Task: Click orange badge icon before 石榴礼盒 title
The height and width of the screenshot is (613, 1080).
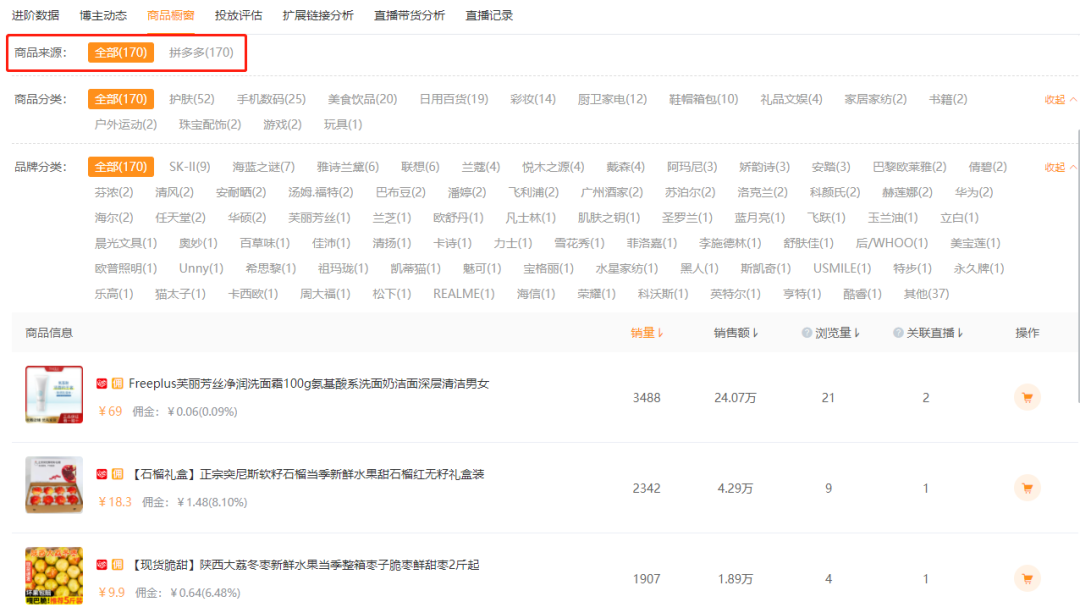Action: pyautogui.click(x=118, y=474)
